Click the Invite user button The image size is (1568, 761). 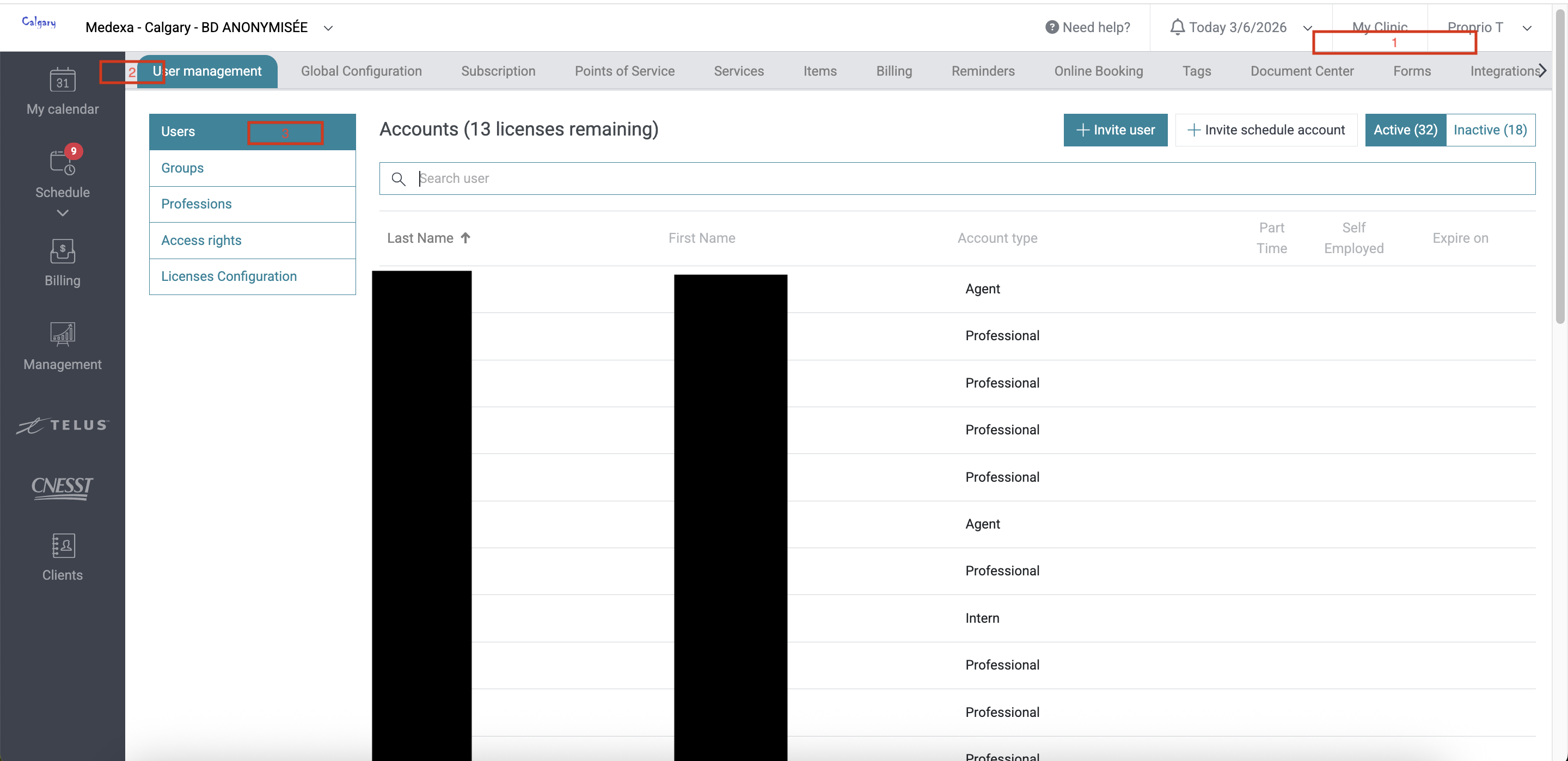tap(1115, 130)
